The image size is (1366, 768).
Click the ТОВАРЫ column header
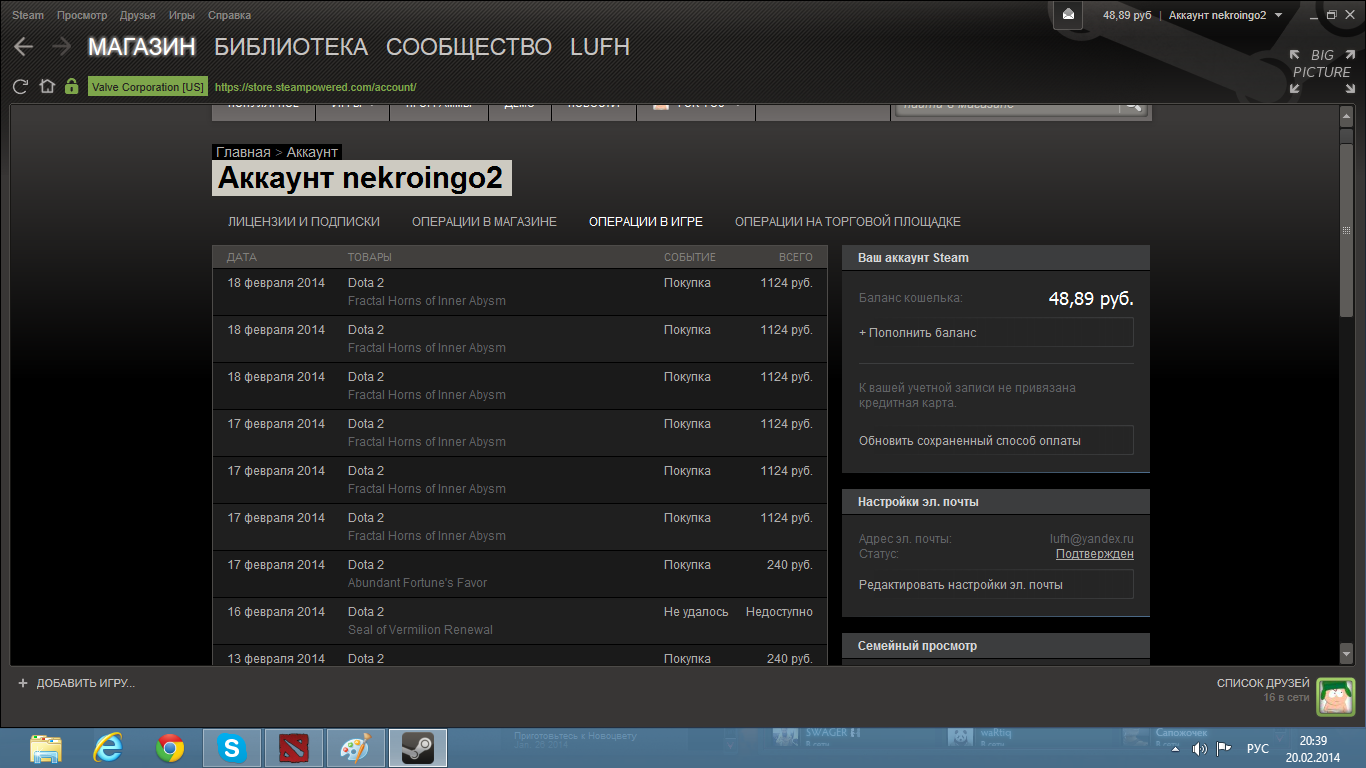(370, 258)
